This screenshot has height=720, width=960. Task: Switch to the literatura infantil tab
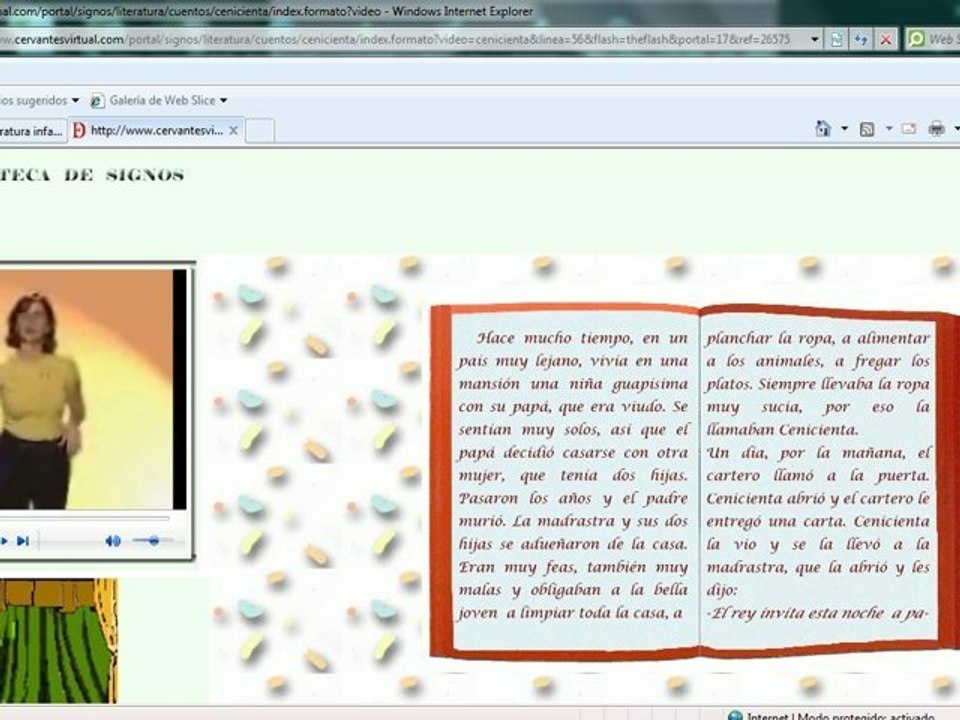[33, 130]
